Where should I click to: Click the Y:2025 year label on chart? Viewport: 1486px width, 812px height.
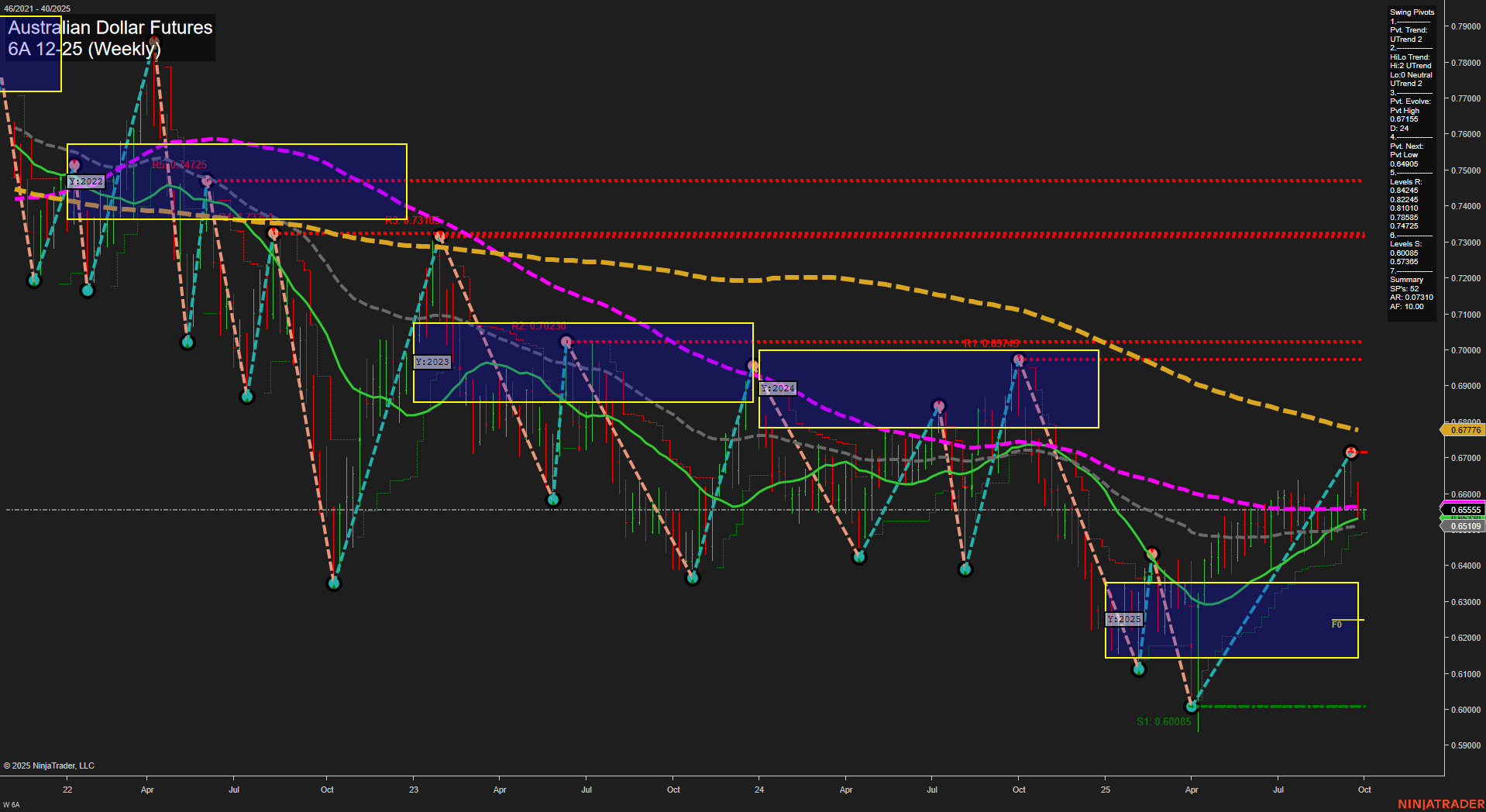coord(1122,618)
